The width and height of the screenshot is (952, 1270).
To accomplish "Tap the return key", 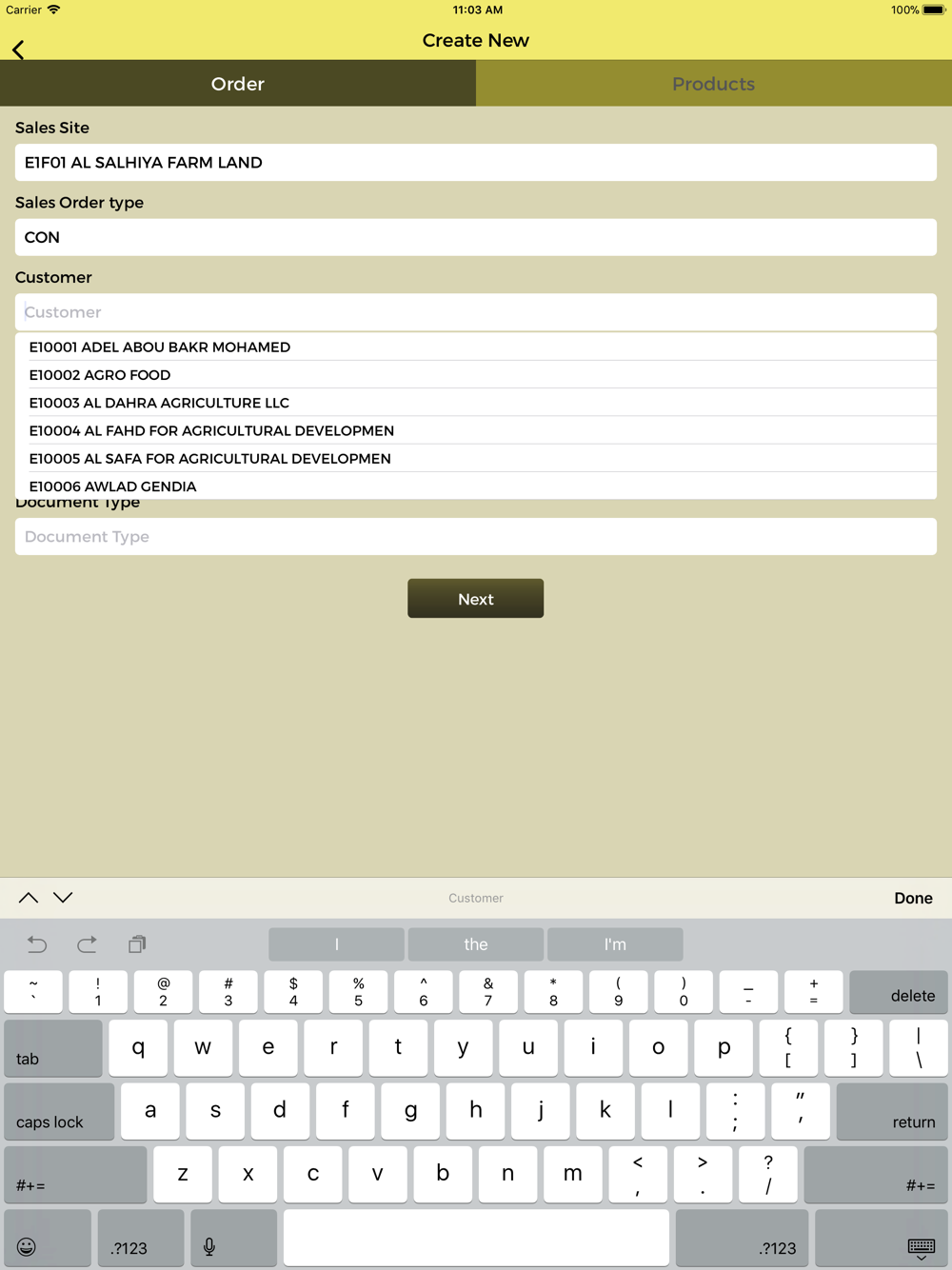I will click(x=892, y=1111).
